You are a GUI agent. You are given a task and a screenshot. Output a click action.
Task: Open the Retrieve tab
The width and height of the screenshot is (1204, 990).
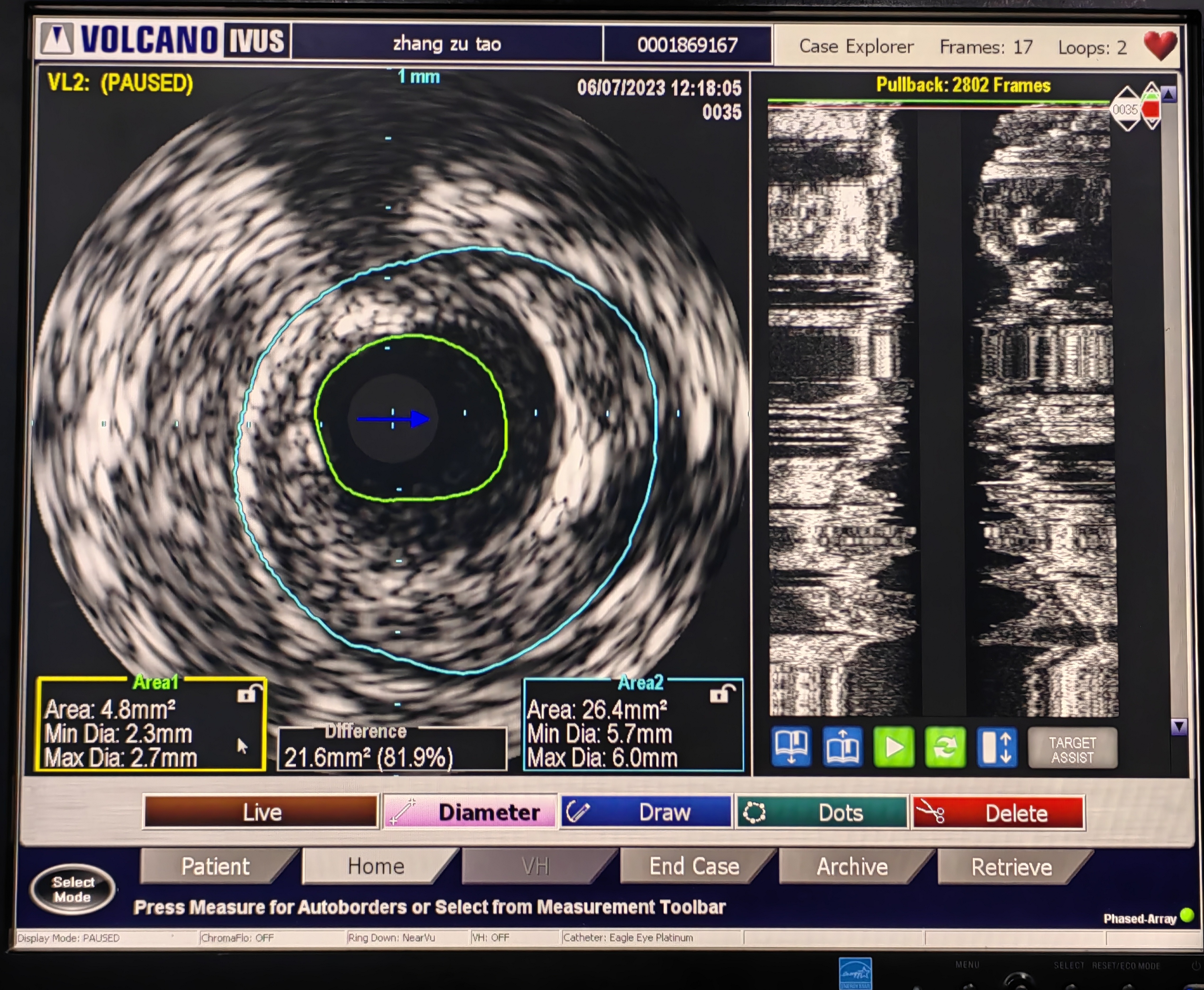1012,867
